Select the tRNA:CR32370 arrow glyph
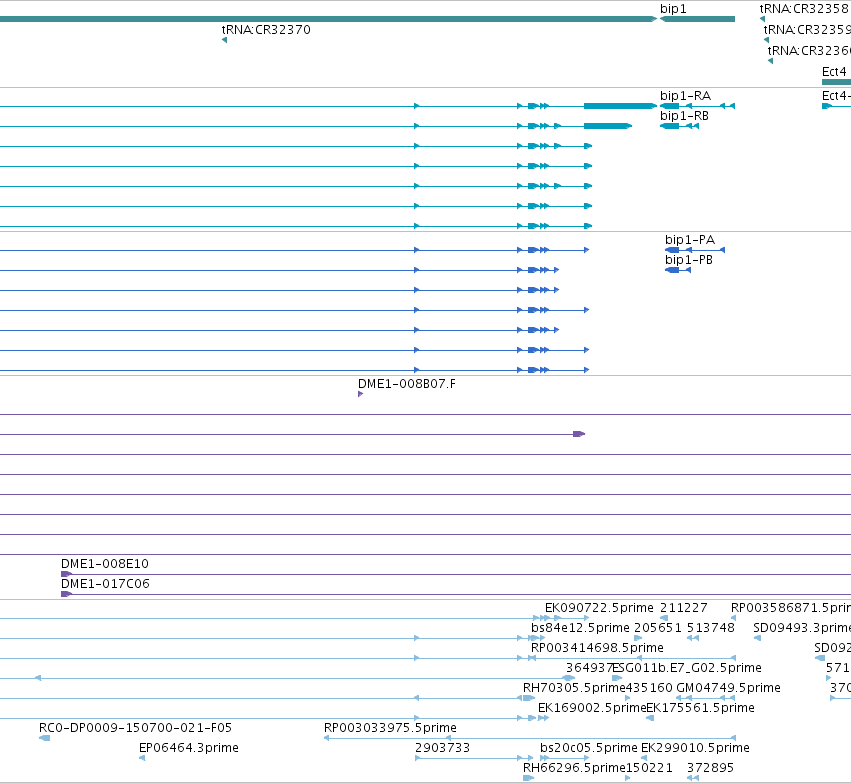The width and height of the screenshot is (851, 783). (x=224, y=40)
